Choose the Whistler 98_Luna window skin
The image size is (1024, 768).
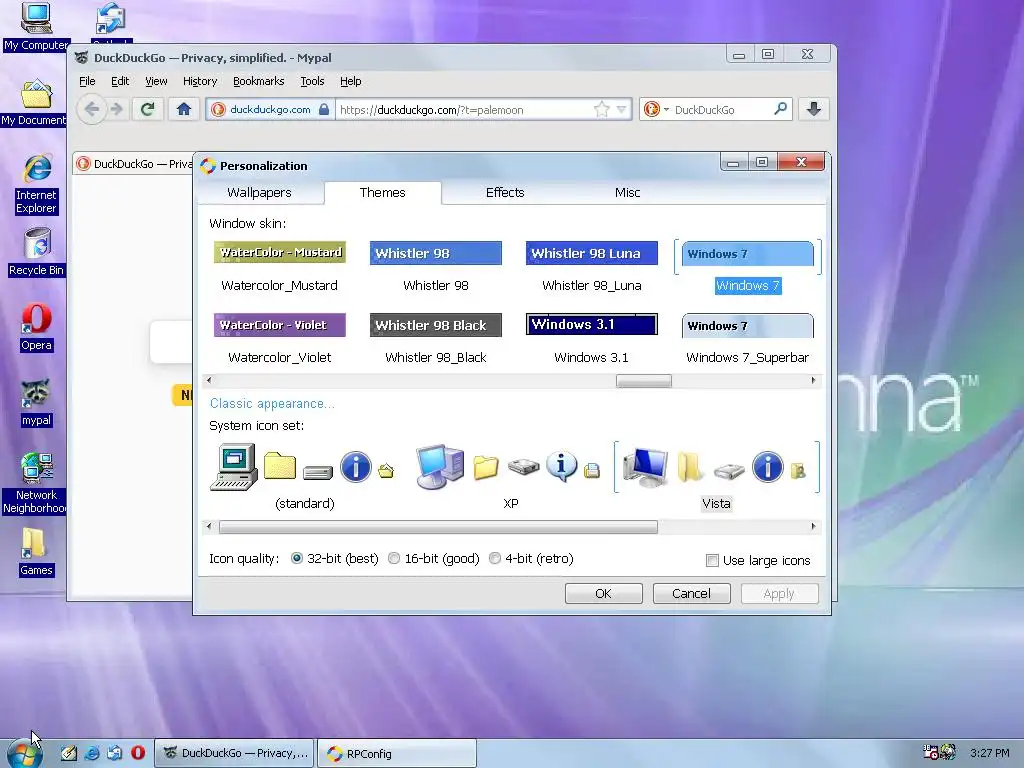click(x=592, y=266)
